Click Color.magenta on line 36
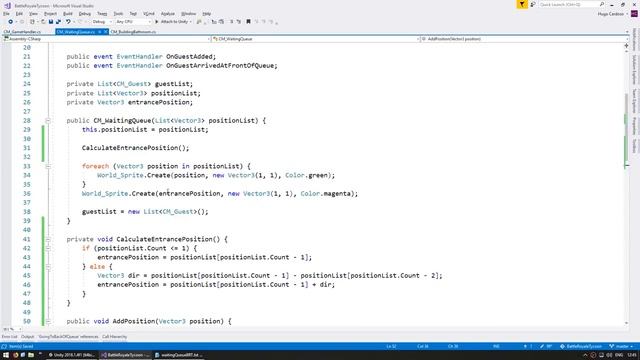Image resolution: width=640 pixels, height=360 pixels. click(x=327, y=193)
